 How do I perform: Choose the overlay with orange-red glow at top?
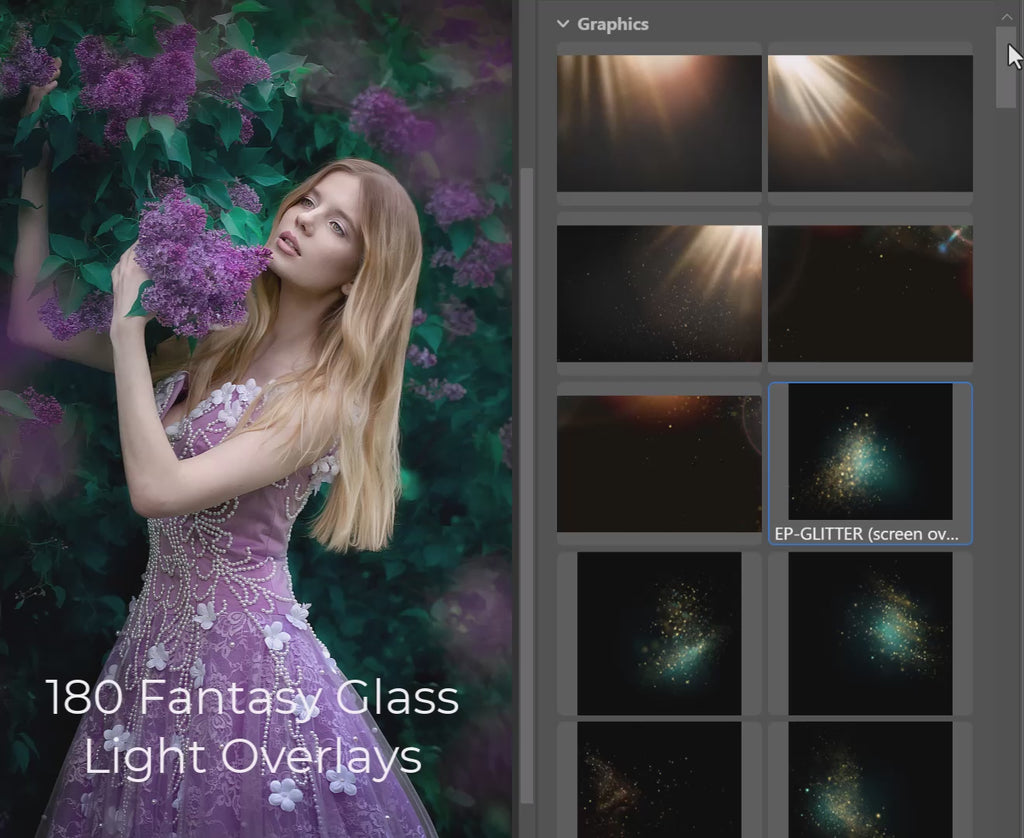point(659,463)
